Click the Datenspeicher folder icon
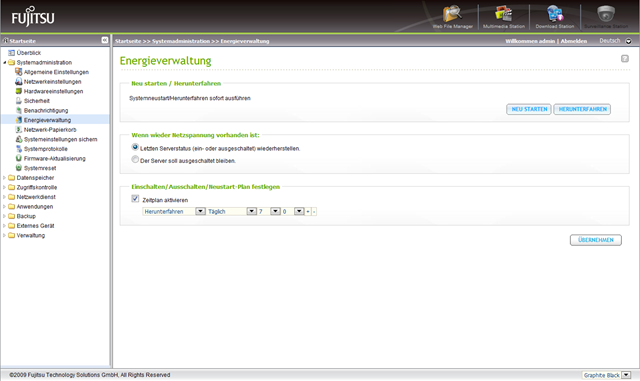This screenshot has width=640, height=381. point(11,178)
